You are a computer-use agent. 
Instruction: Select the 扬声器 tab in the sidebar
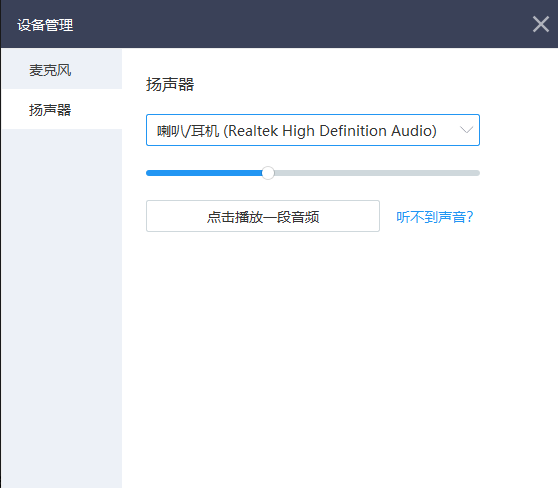62,109
